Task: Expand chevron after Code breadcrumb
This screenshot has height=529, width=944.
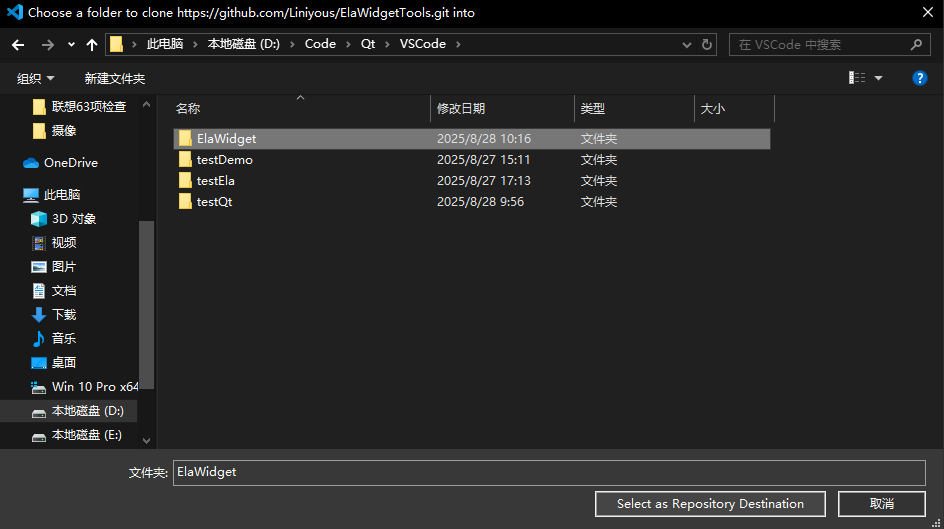Action: [349, 45]
